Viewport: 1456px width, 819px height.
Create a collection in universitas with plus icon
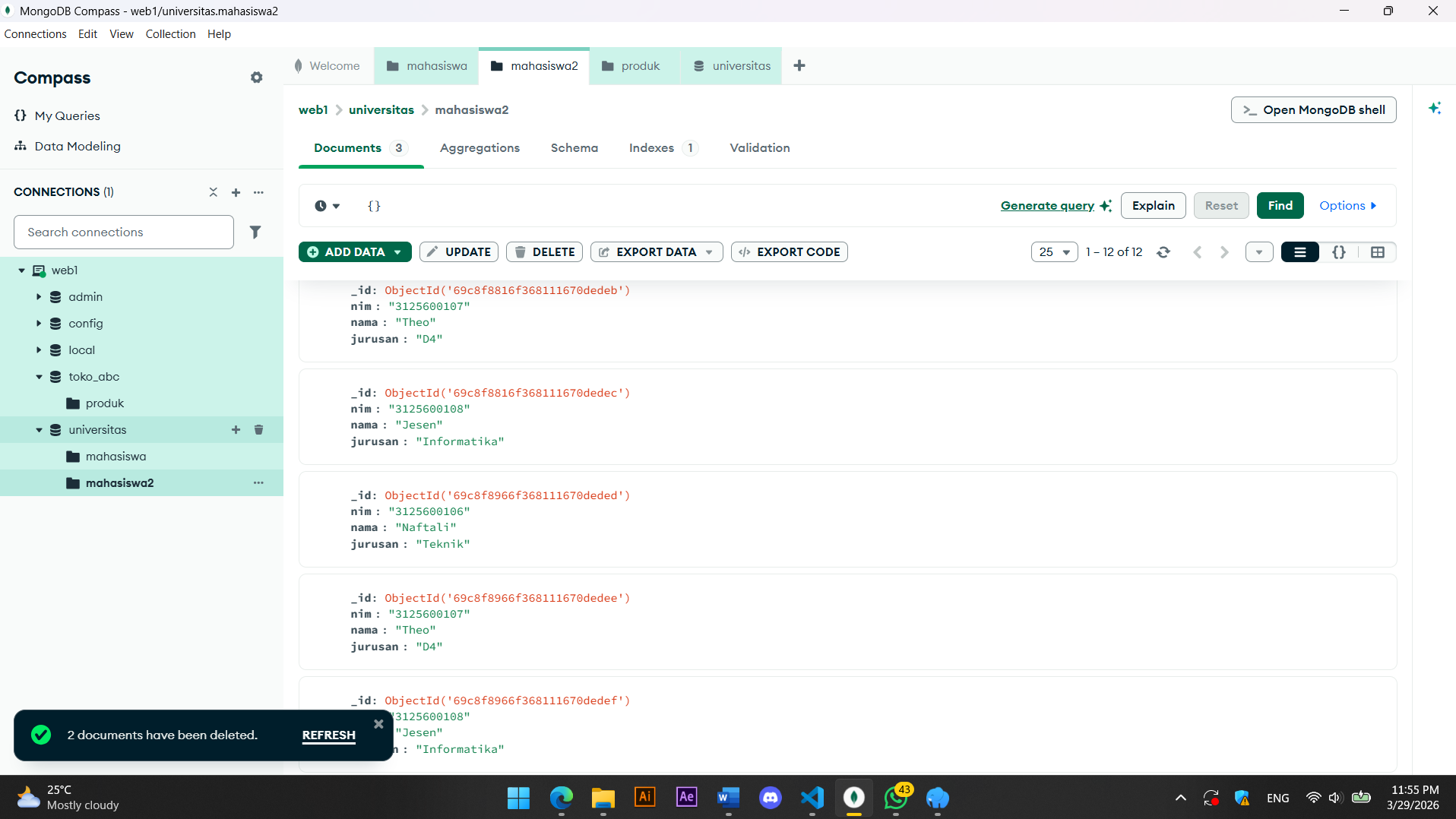click(x=236, y=430)
